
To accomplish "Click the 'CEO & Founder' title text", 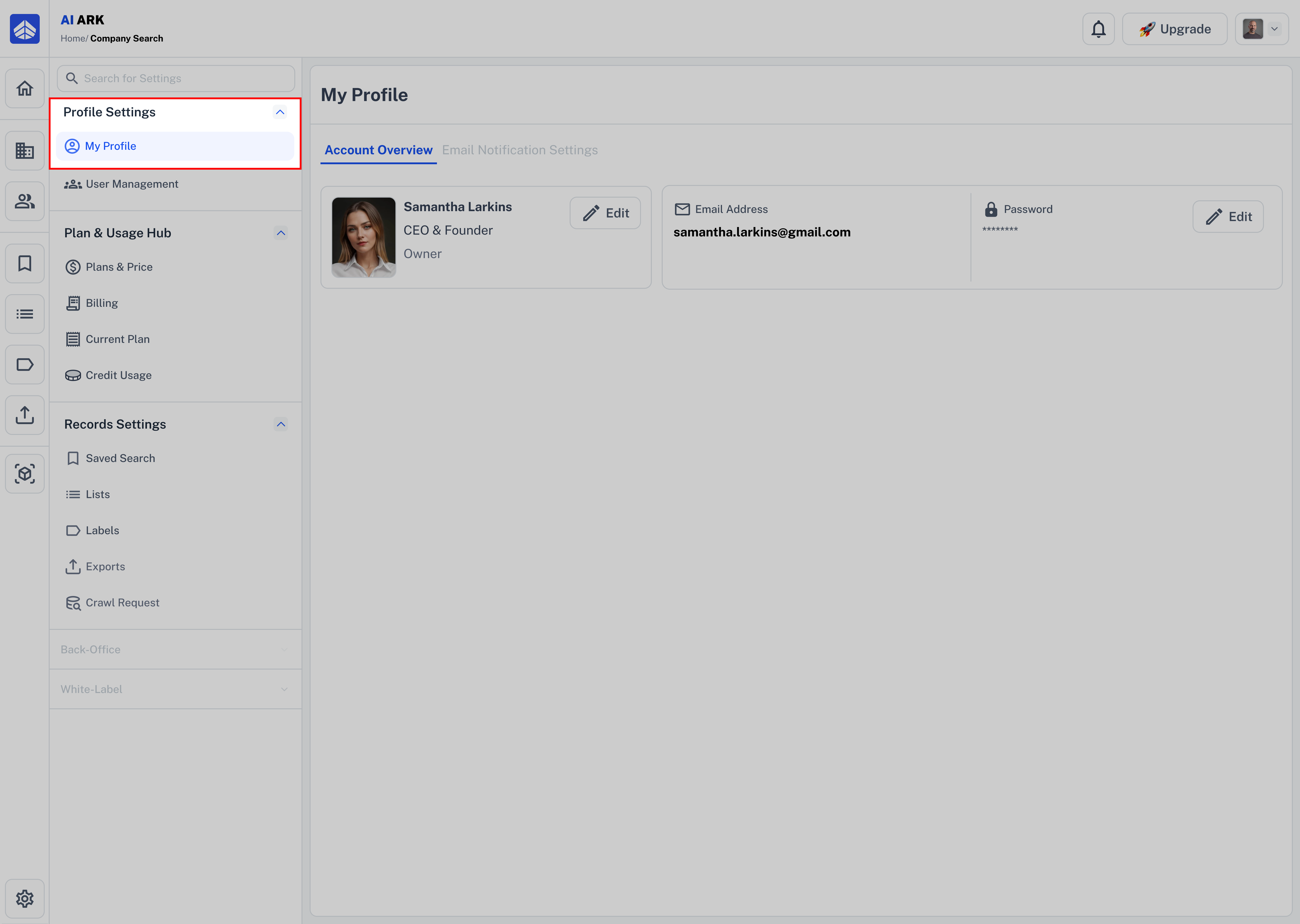I will point(448,230).
